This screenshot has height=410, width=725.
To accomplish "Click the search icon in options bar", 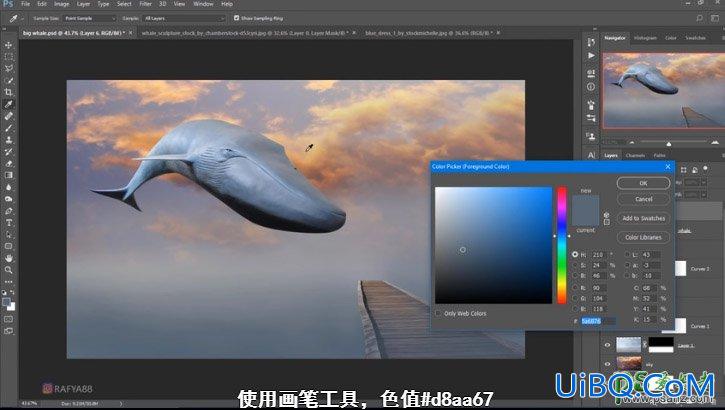I will click(x=700, y=18).
